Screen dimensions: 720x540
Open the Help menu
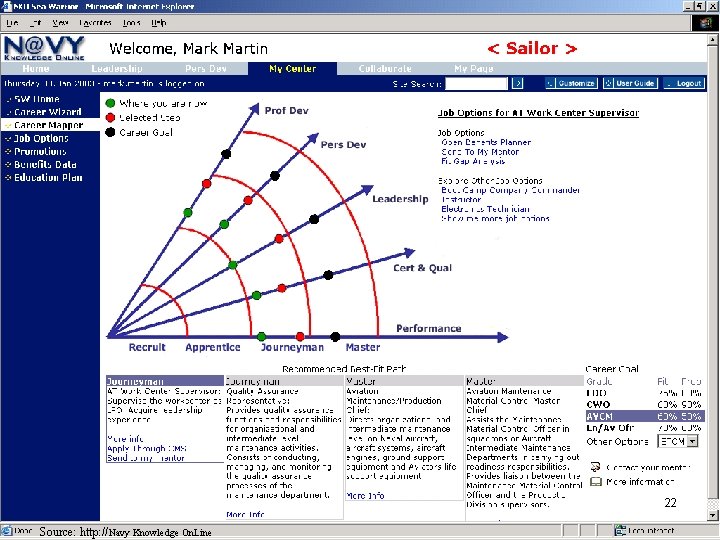[158, 22]
